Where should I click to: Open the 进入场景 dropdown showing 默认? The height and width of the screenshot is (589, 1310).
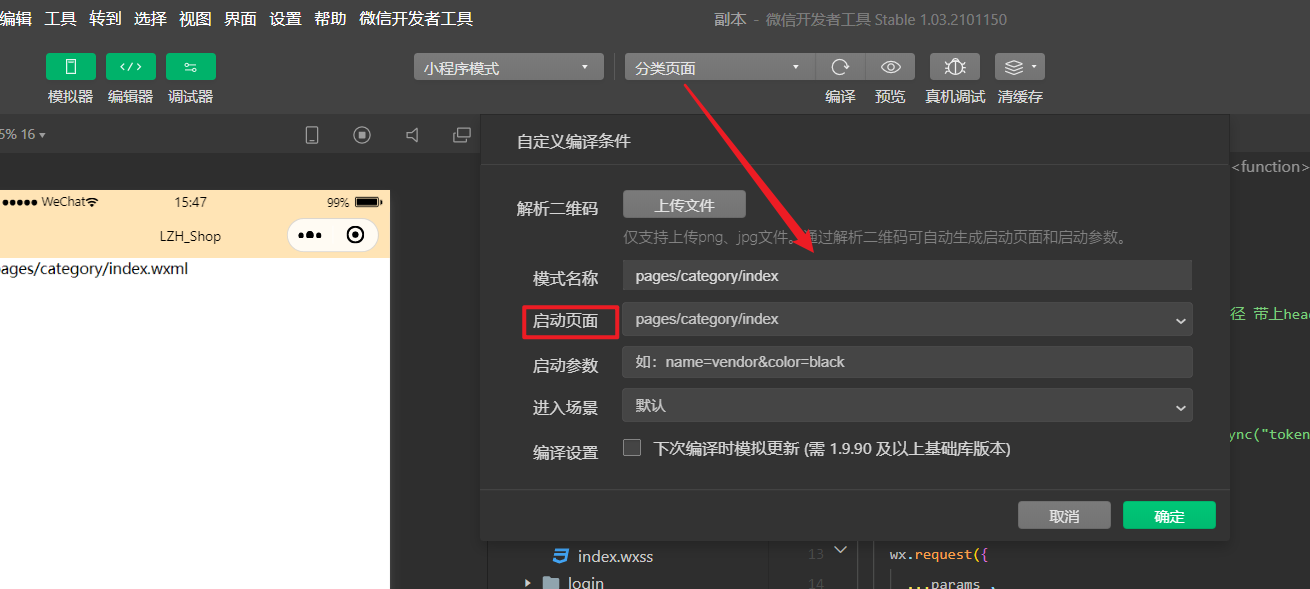coord(907,405)
